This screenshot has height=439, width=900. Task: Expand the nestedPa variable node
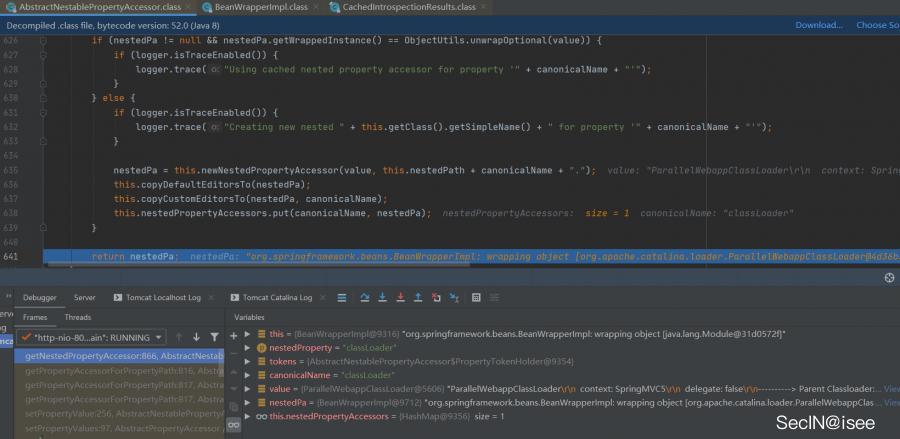click(247, 403)
